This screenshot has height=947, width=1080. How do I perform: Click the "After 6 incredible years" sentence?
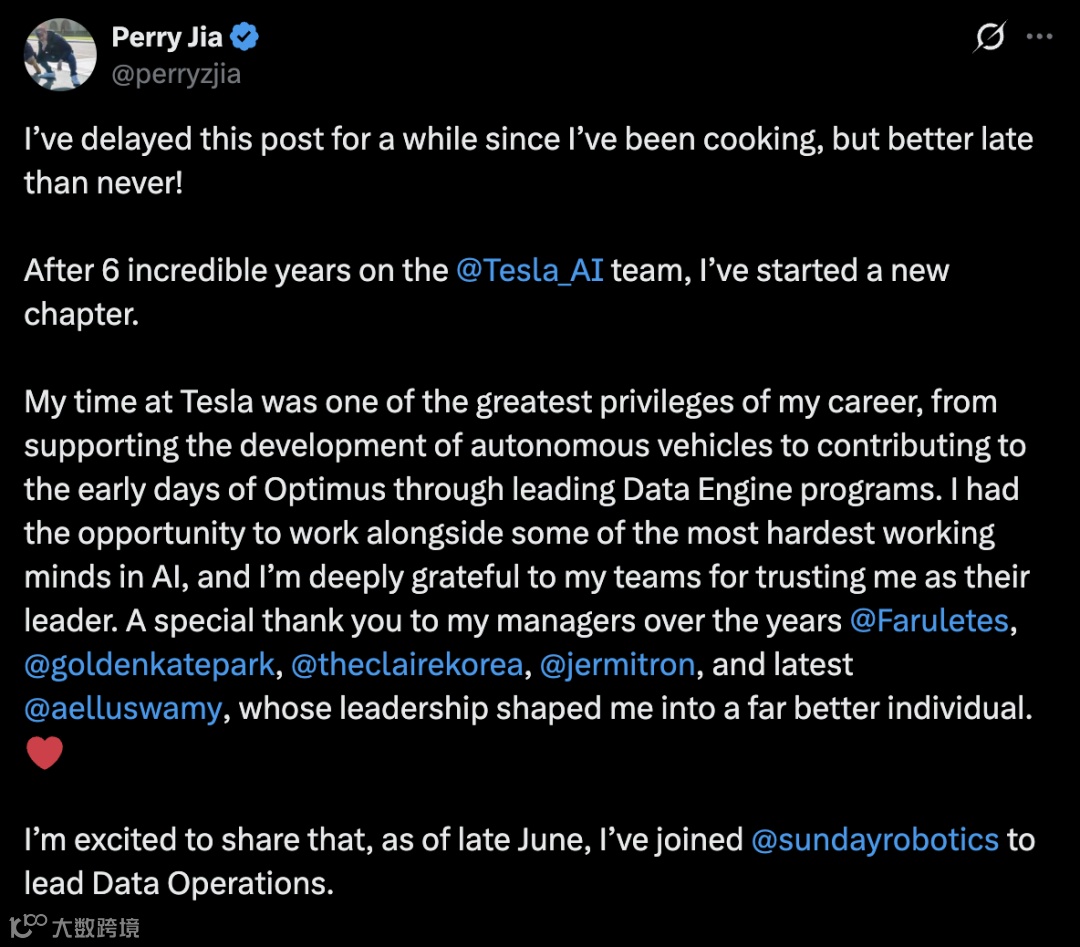[240, 270]
